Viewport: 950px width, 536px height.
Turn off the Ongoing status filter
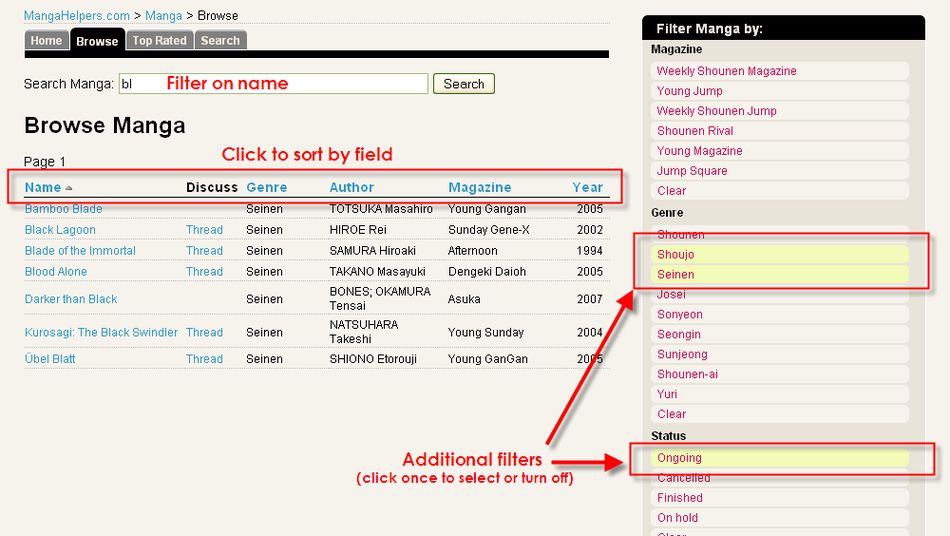[x=780, y=458]
